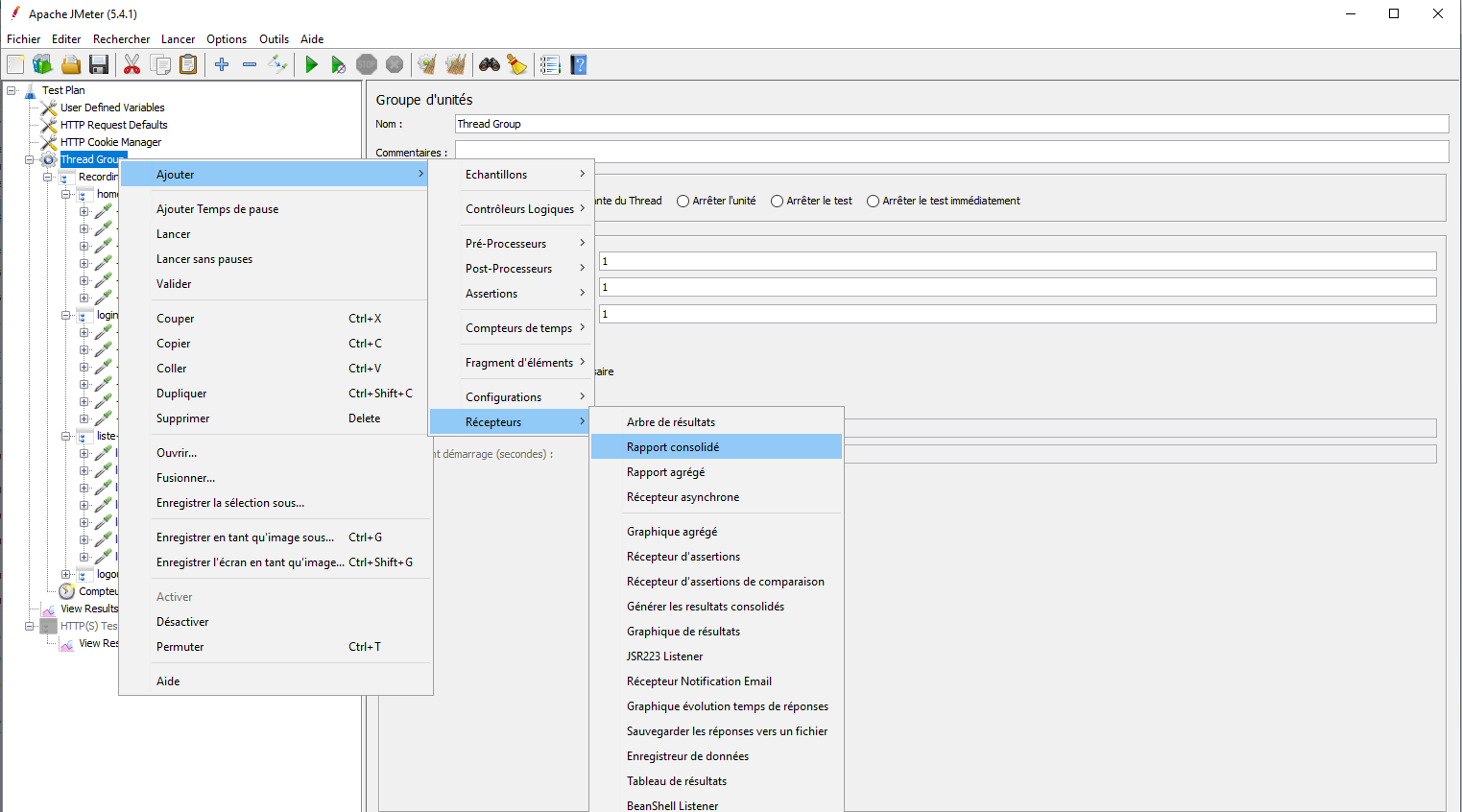Open the Outils menu
1462x812 pixels.
(274, 39)
